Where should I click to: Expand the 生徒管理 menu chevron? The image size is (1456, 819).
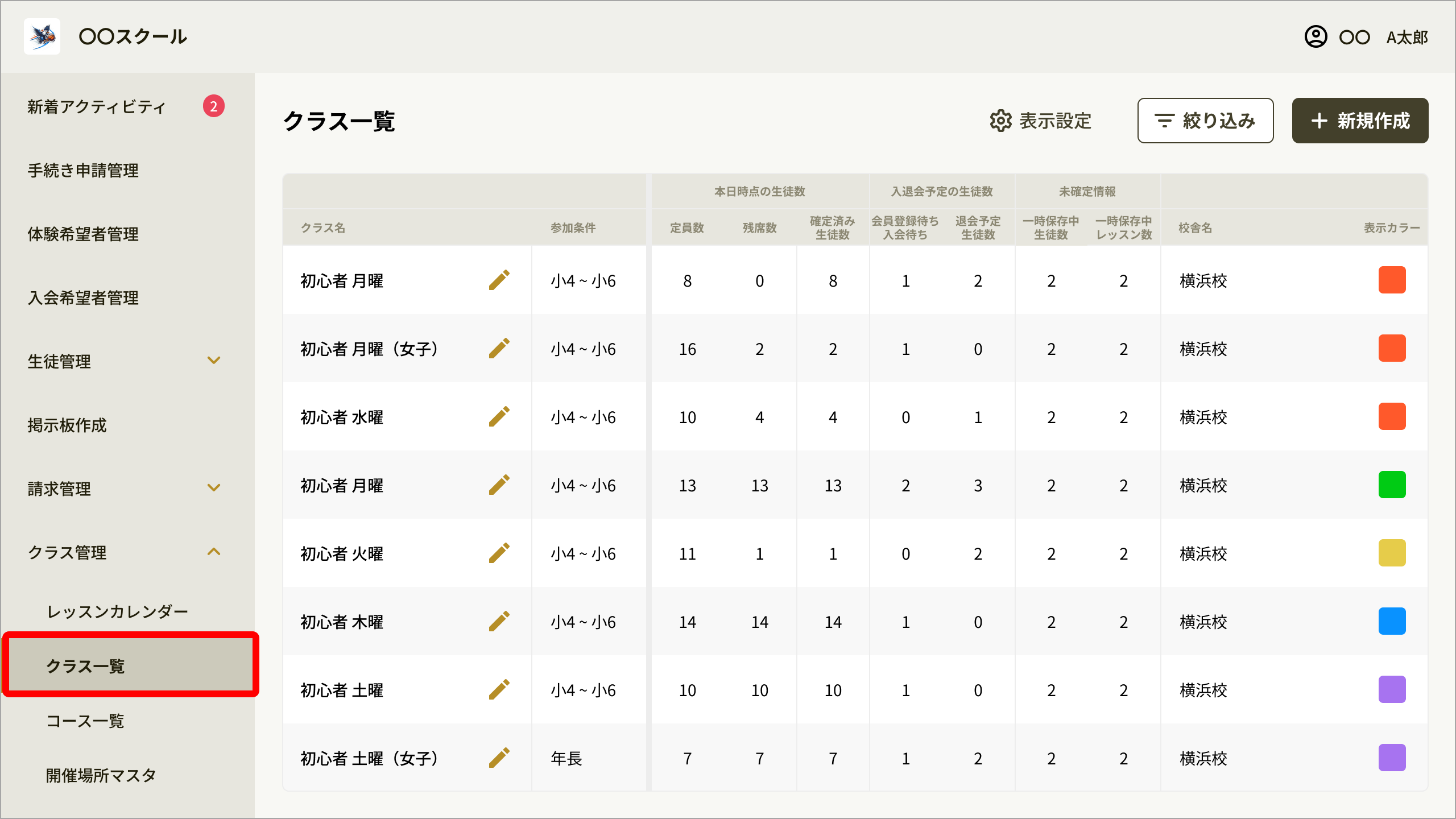tap(214, 361)
